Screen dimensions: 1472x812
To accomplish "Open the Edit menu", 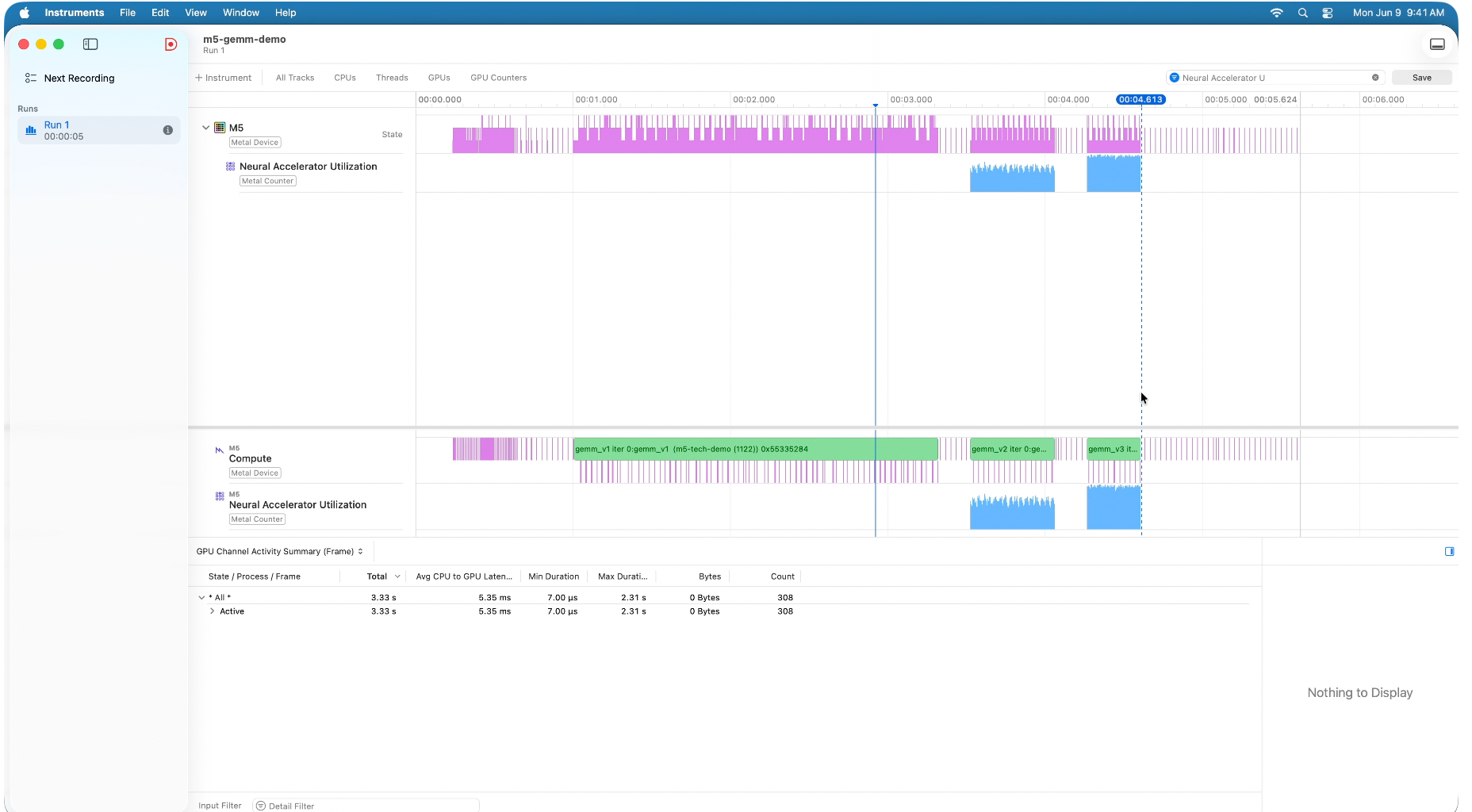I will (x=160, y=13).
